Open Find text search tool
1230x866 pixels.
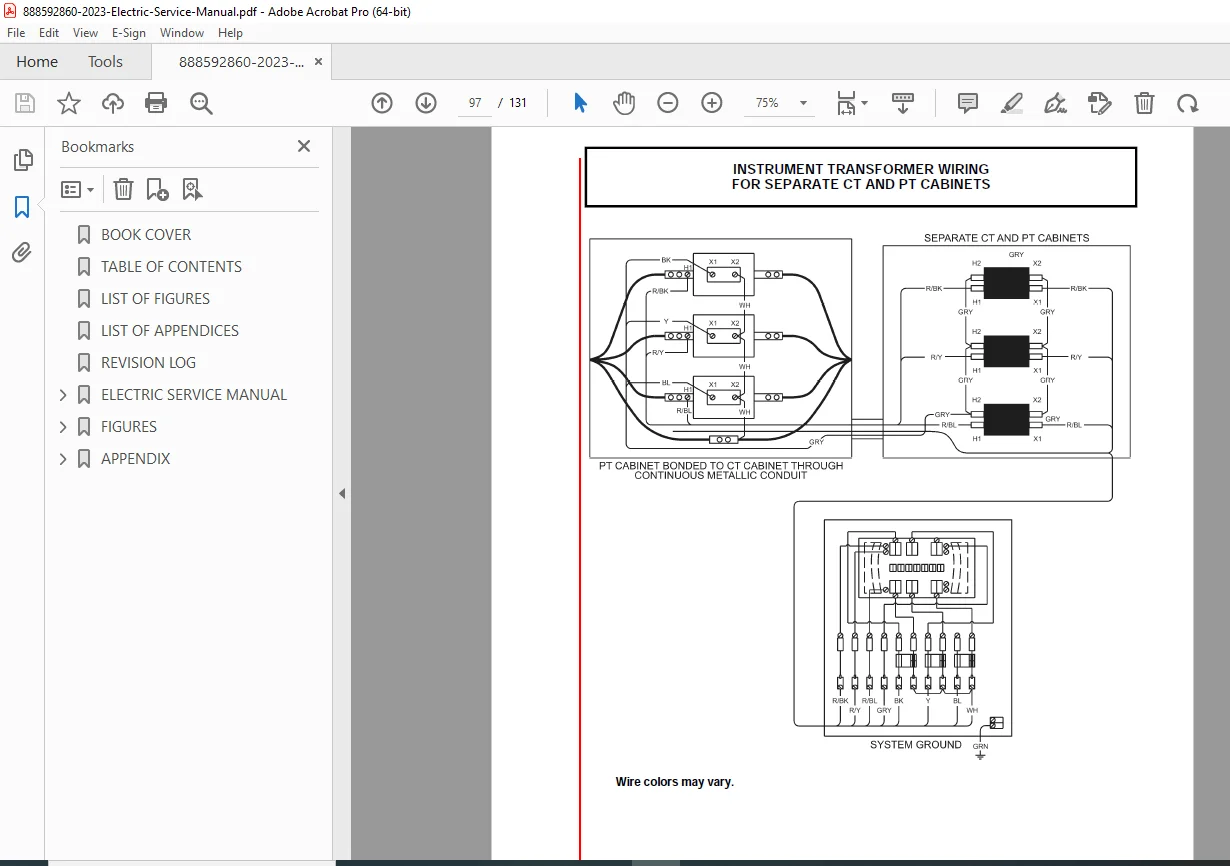(x=201, y=103)
